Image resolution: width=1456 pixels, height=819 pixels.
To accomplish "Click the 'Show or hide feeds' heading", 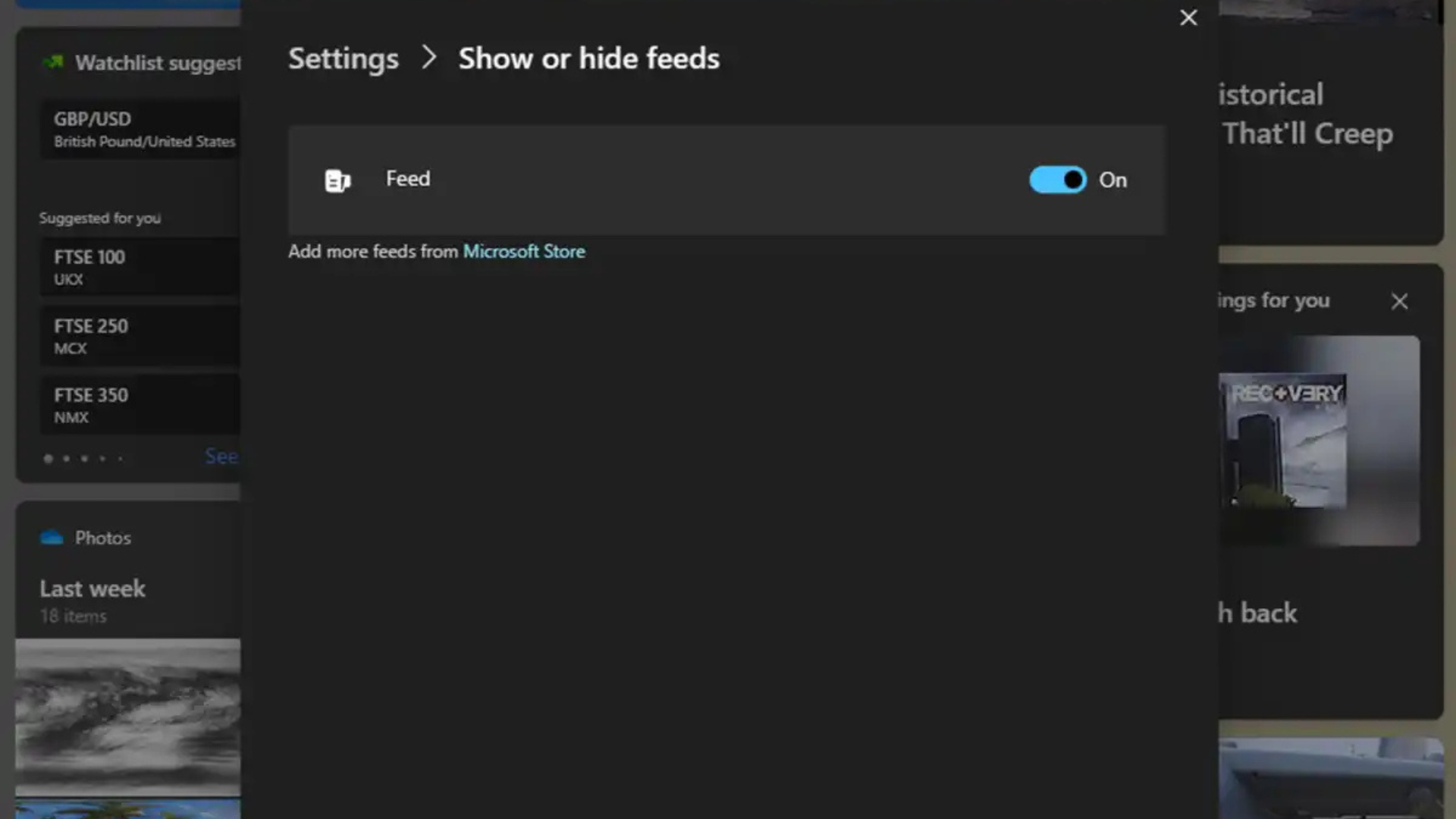I will [588, 58].
